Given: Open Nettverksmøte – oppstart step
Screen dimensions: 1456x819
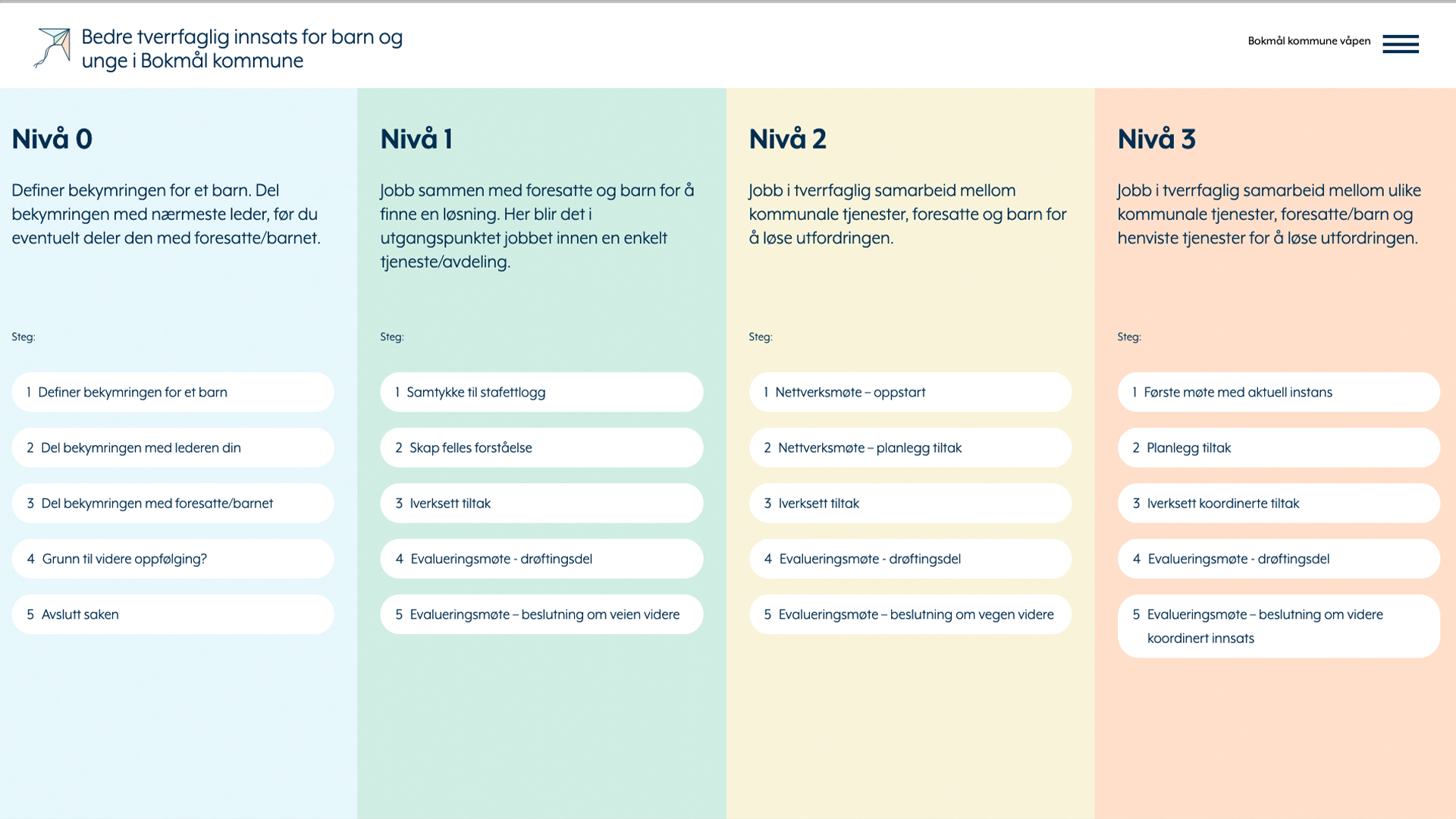Looking at the screenshot, I should (x=910, y=392).
